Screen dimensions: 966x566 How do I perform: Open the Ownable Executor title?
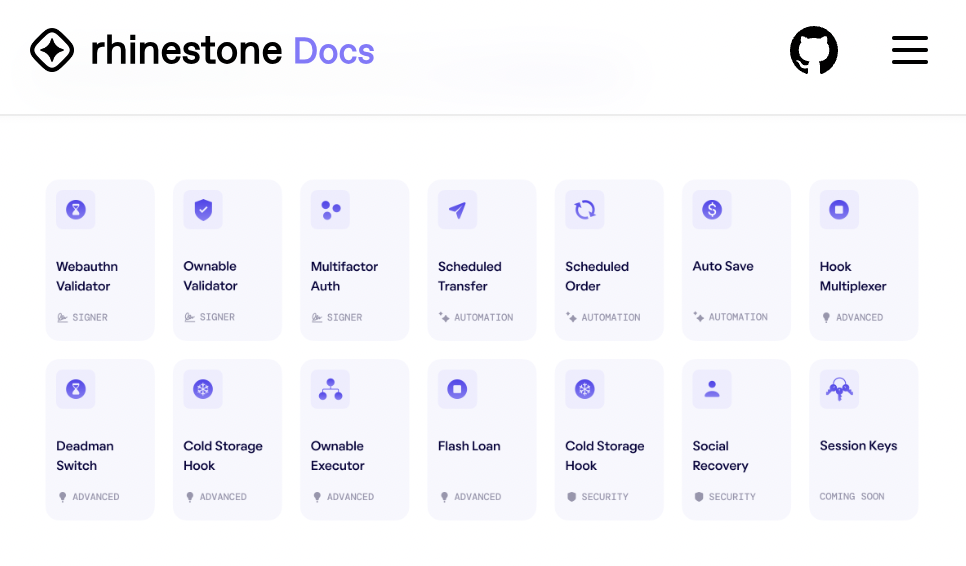[338, 456]
